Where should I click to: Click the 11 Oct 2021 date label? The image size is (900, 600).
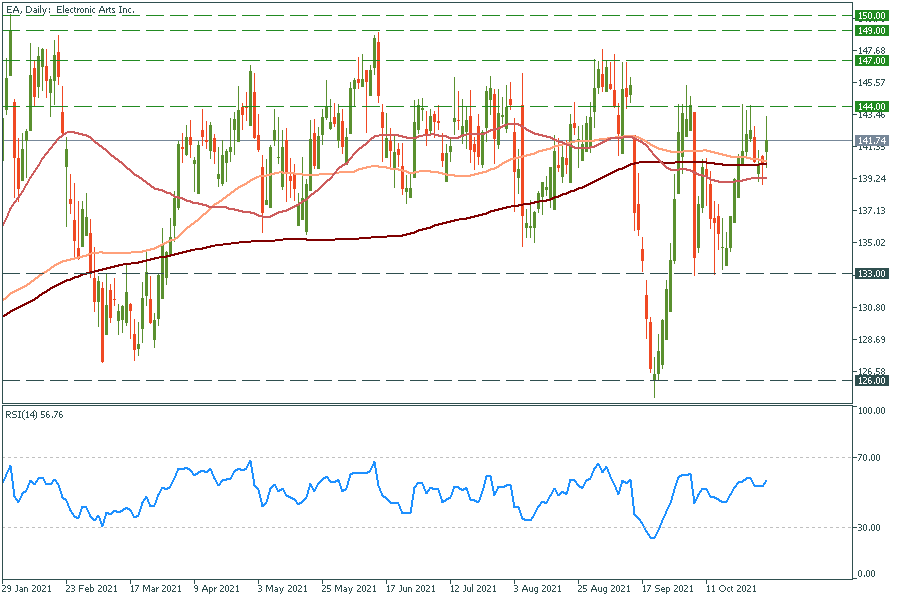[x=730, y=589]
